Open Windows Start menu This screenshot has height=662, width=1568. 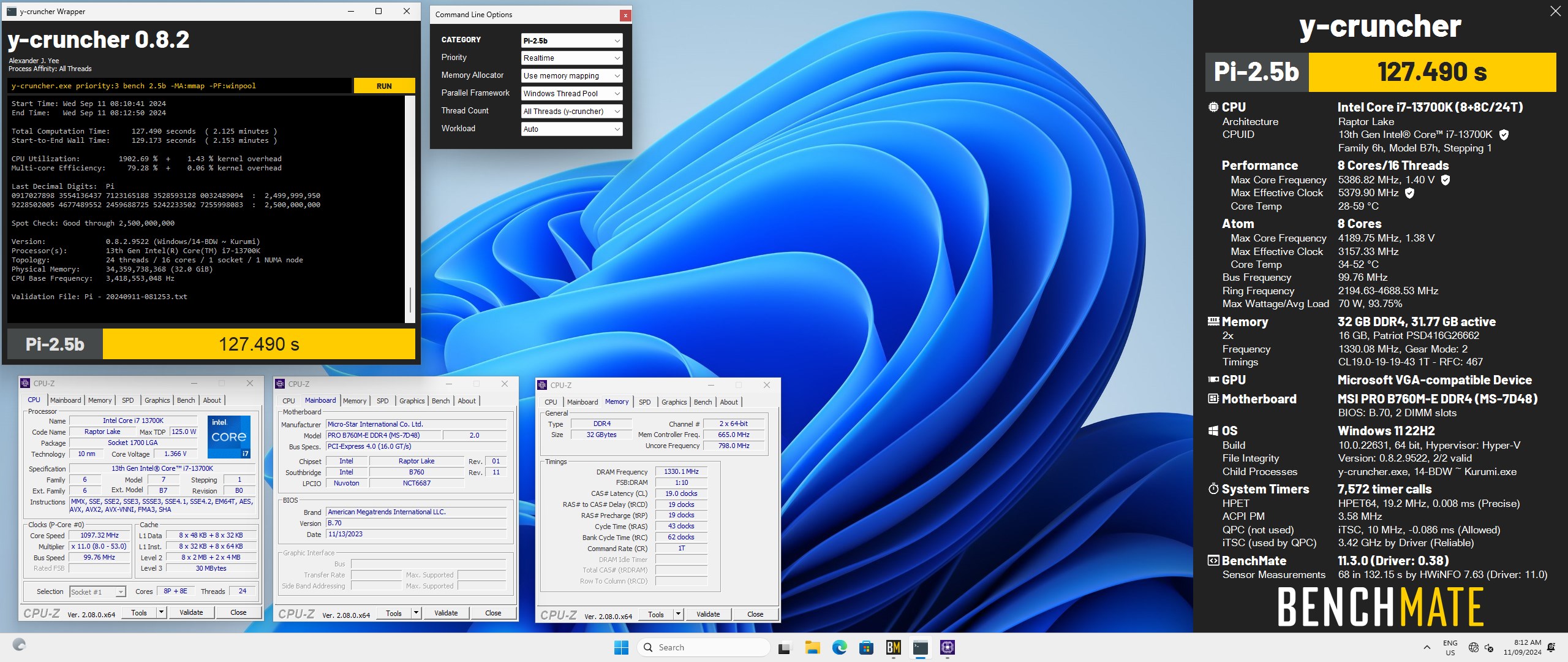click(621, 647)
